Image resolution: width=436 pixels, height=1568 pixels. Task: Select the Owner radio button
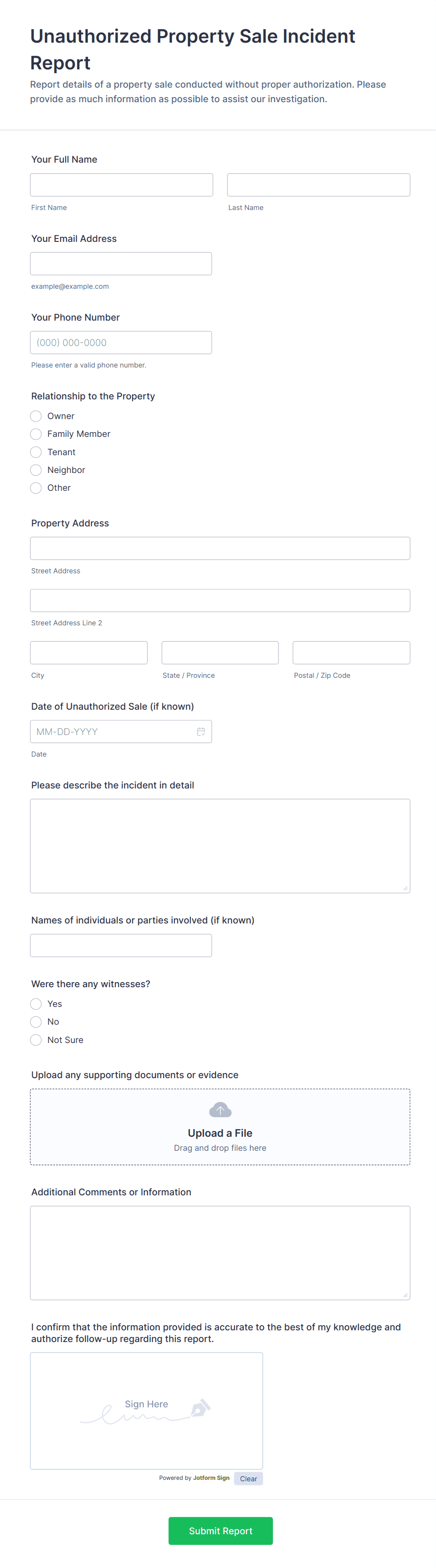[x=36, y=416]
